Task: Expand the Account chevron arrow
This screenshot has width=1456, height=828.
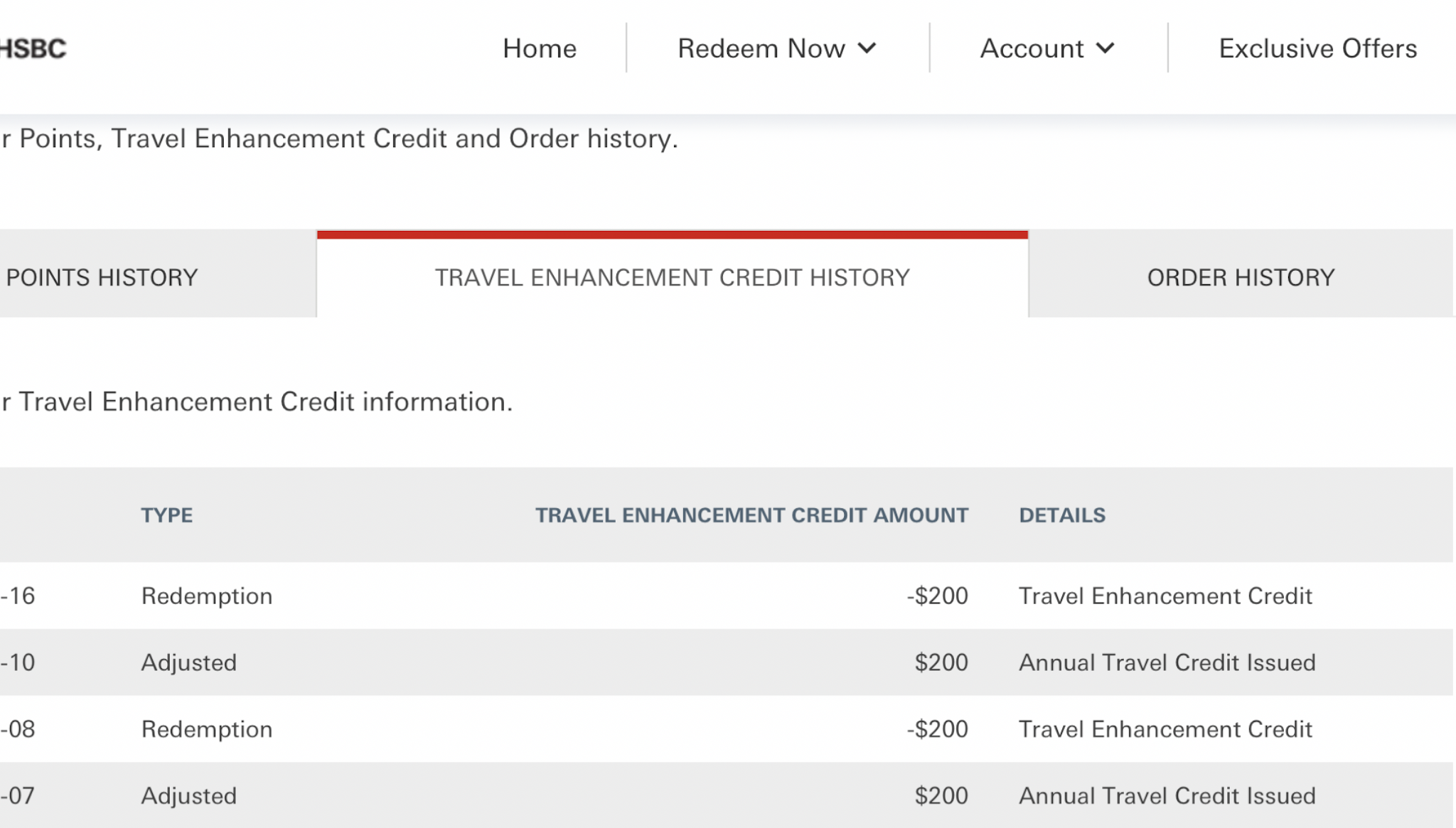Action: coord(1105,48)
